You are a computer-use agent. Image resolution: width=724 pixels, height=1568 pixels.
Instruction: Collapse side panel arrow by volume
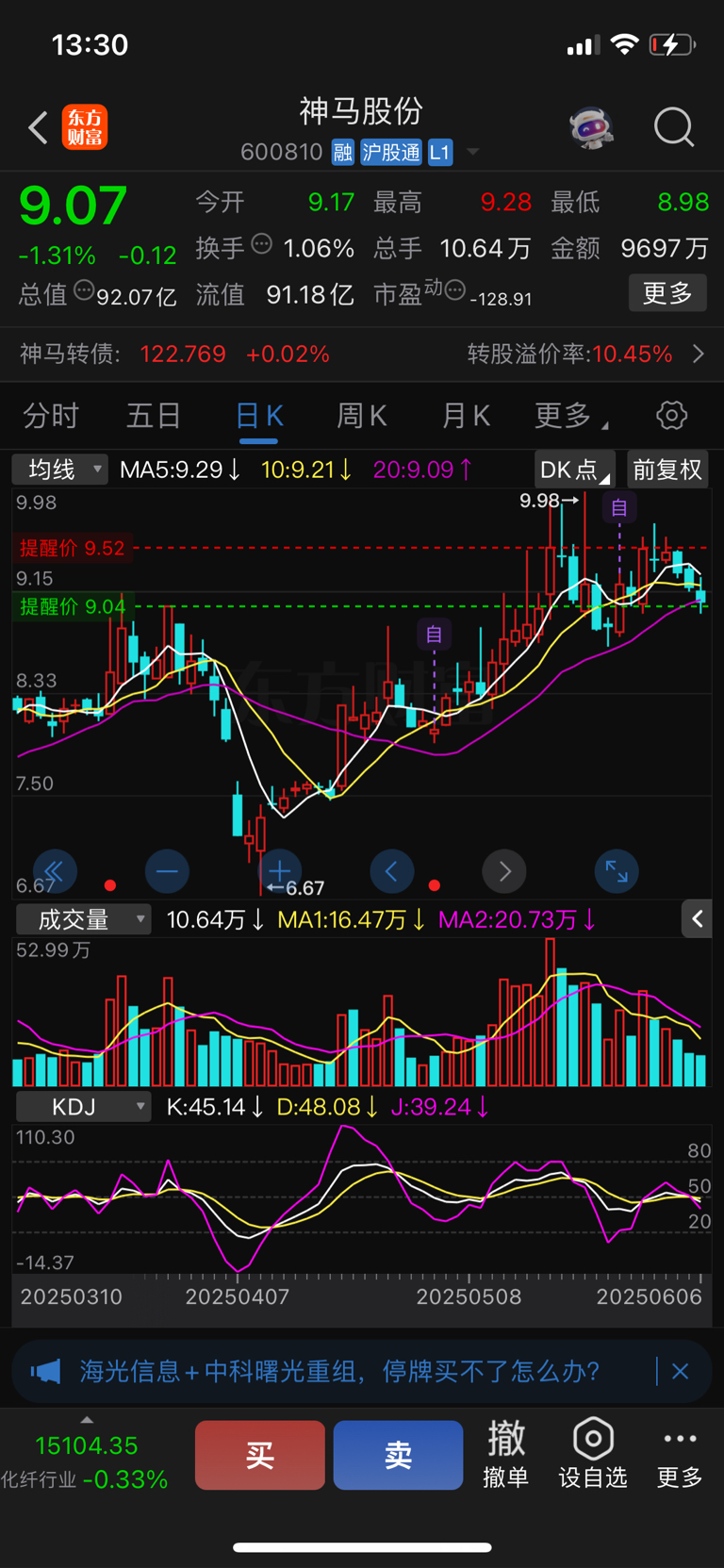(697, 918)
